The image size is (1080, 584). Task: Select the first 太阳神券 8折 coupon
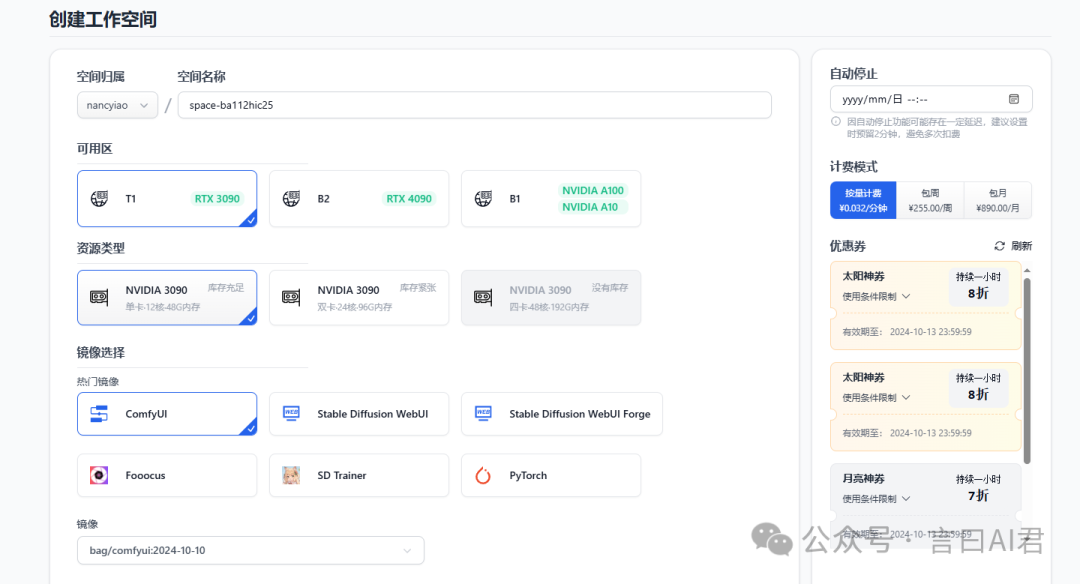(926, 305)
